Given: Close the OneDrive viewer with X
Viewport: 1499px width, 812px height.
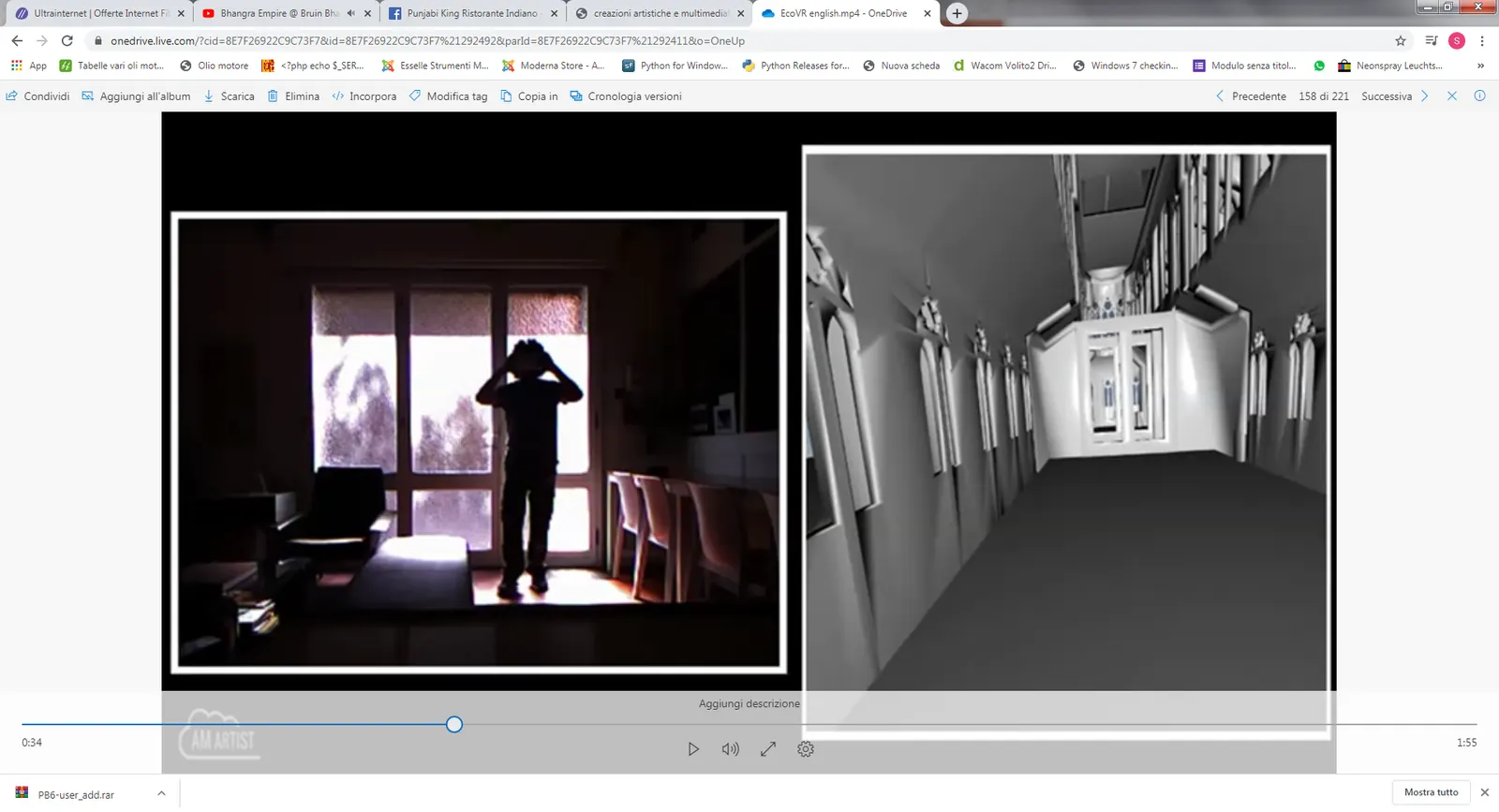Looking at the screenshot, I should pyautogui.click(x=1452, y=96).
